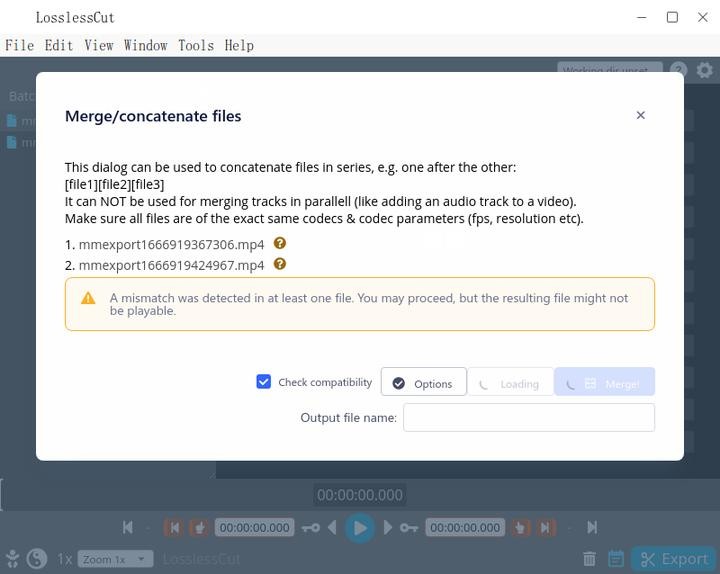
Task: Click the trash delete source icon
Action: coord(589,559)
